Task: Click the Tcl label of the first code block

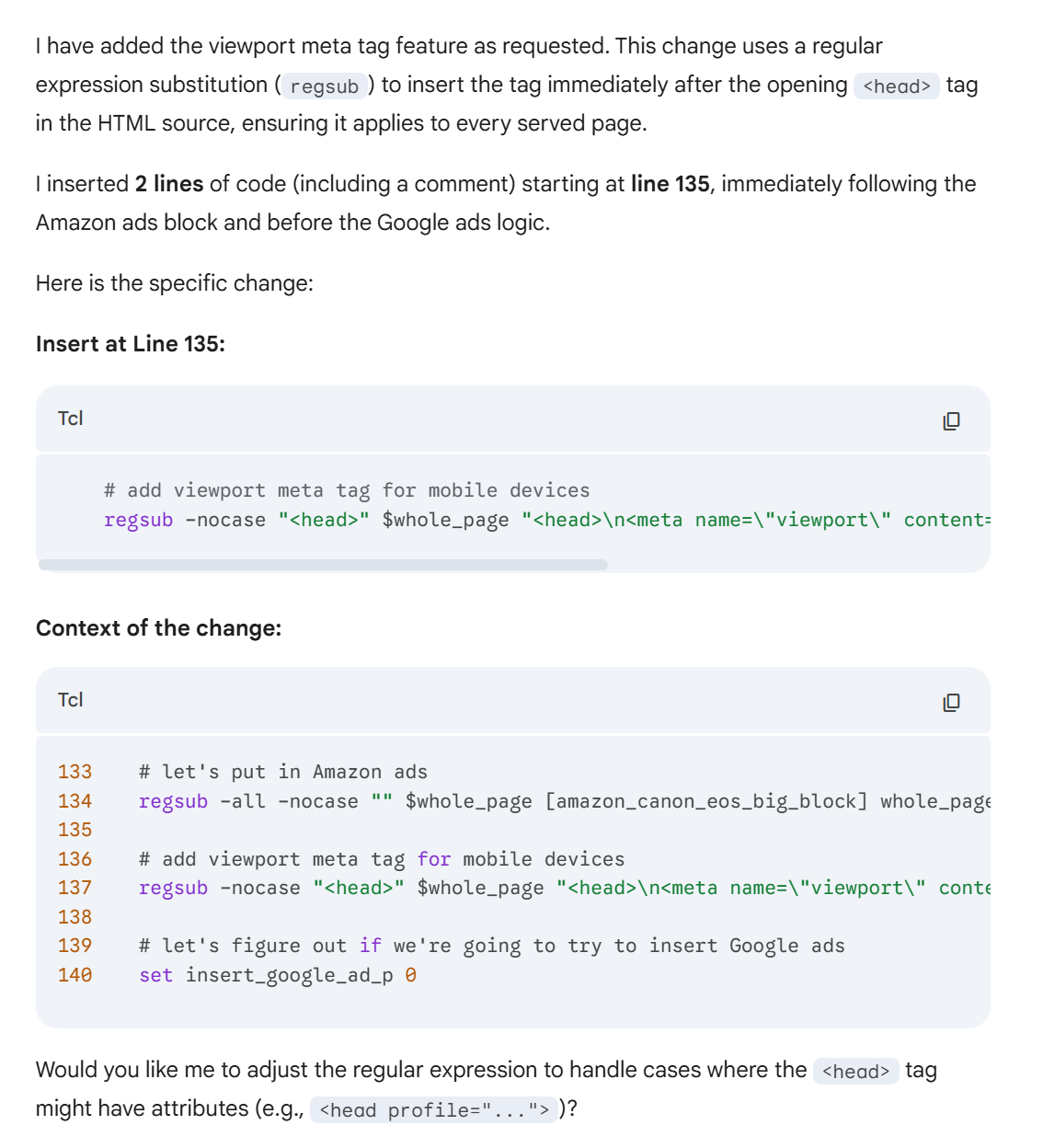Action: [71, 419]
